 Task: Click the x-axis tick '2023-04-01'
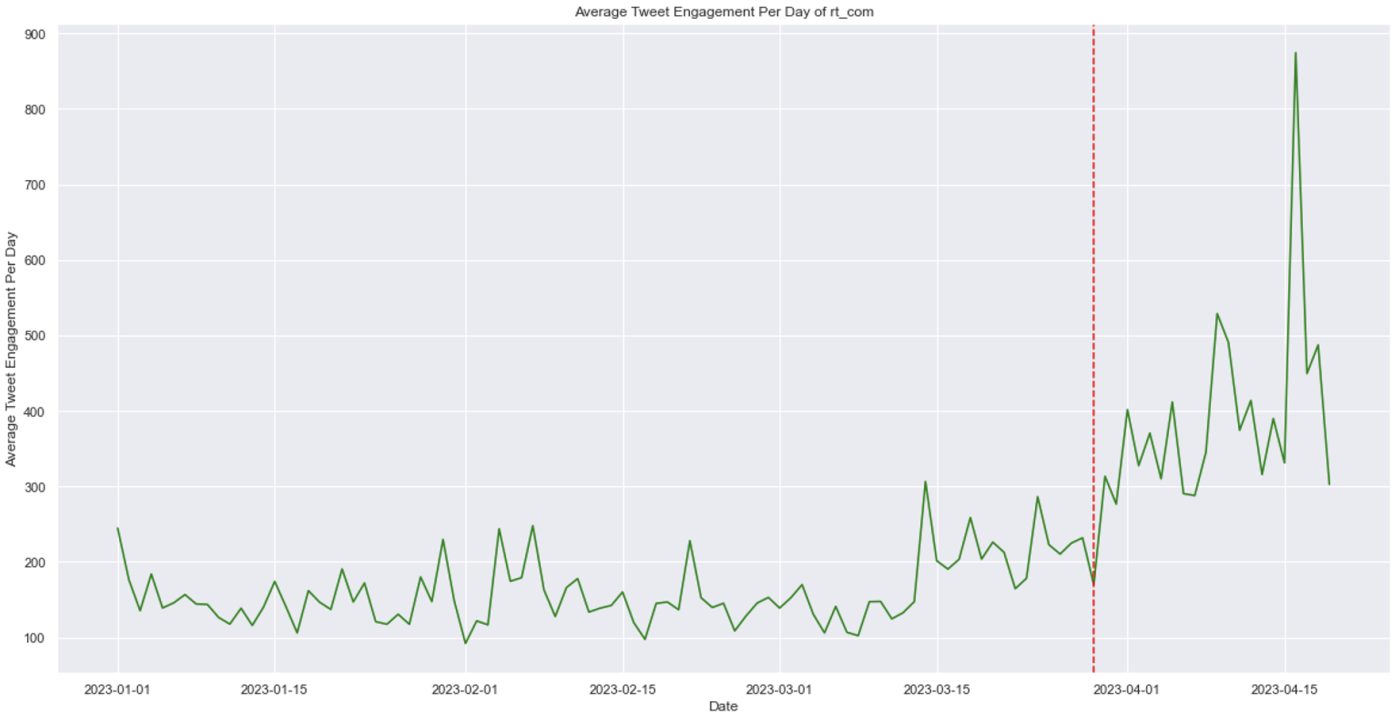pos(1127,689)
